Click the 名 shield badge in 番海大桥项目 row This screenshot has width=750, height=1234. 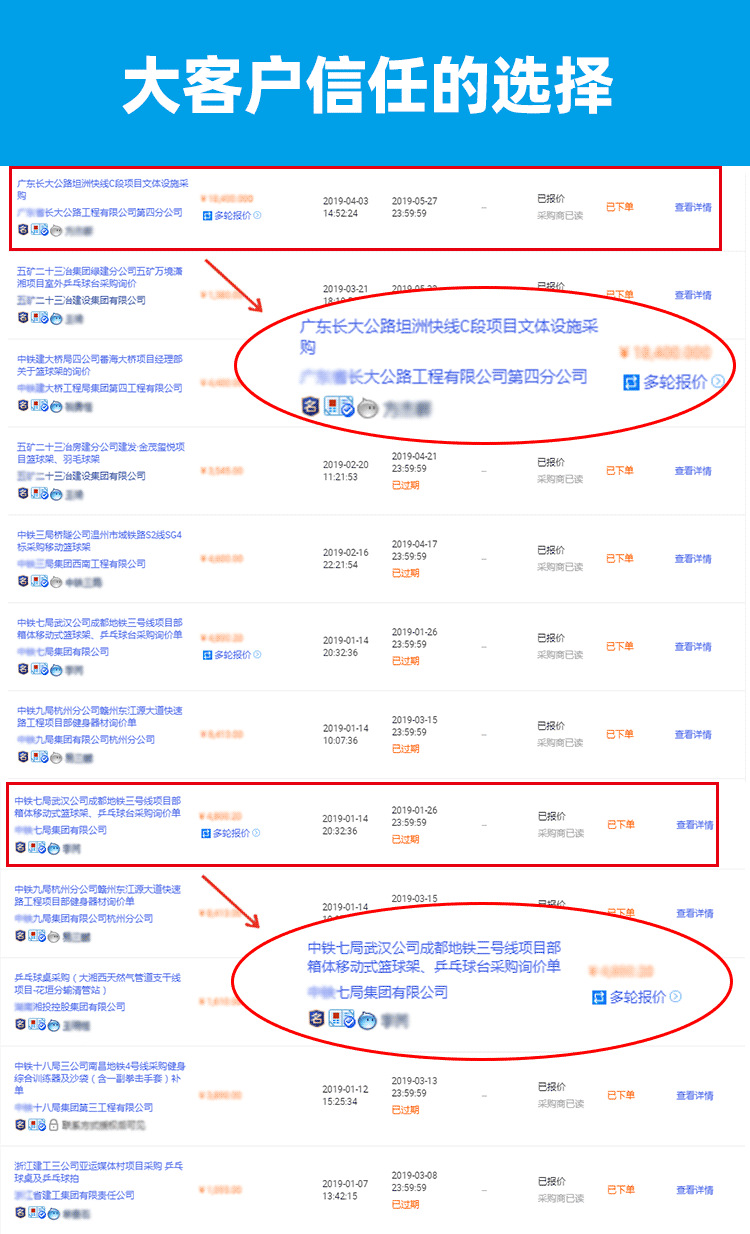coord(23,406)
